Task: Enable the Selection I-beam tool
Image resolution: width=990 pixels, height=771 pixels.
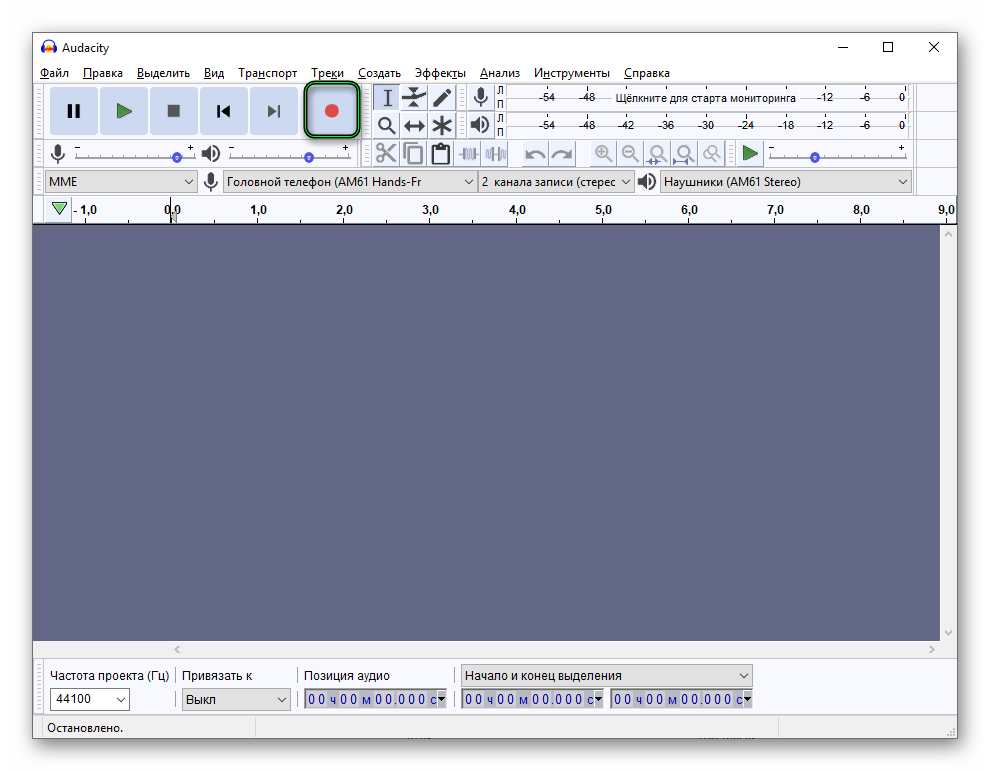Action: click(x=387, y=97)
